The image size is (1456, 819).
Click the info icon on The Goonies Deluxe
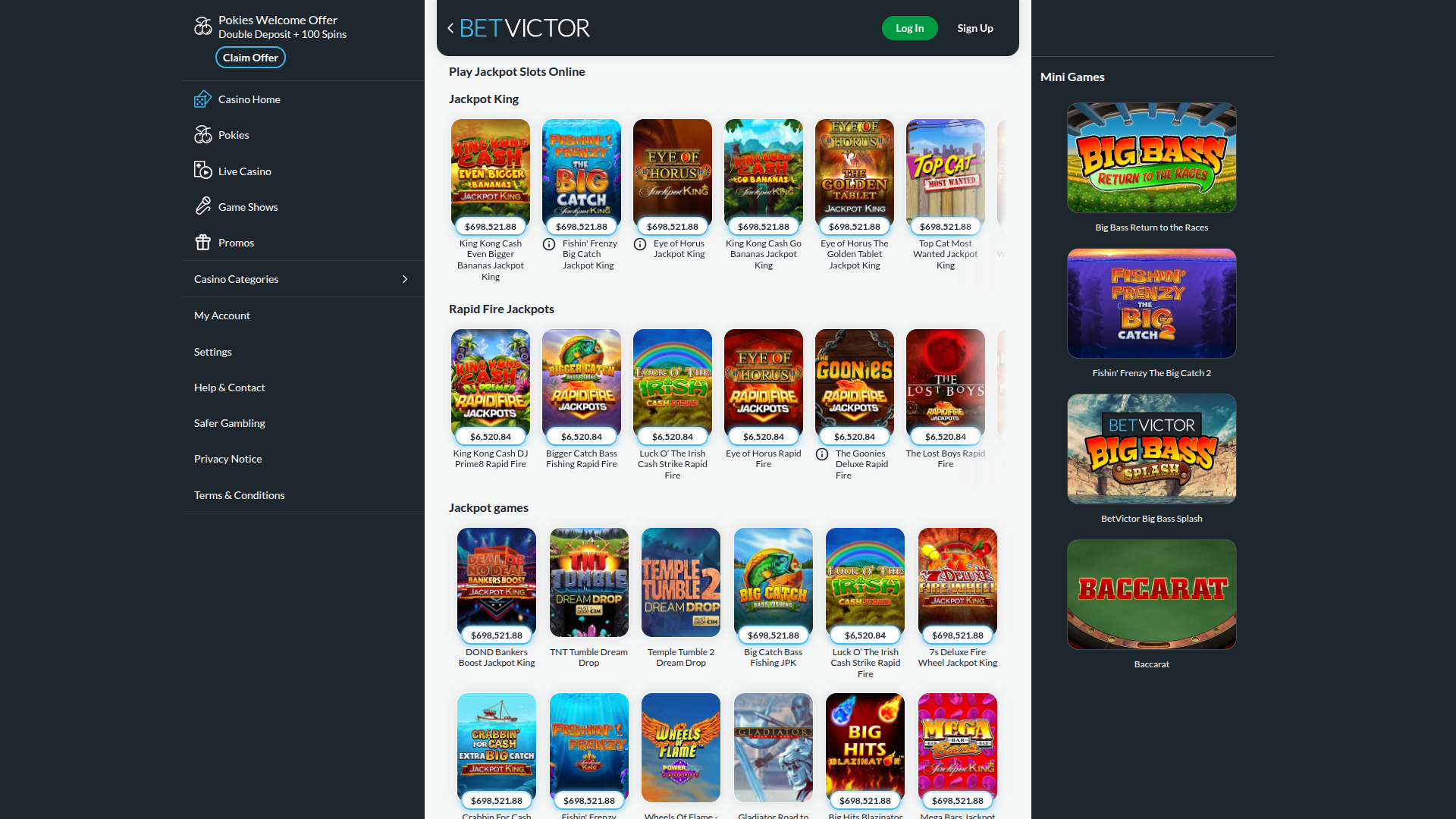pos(822,453)
